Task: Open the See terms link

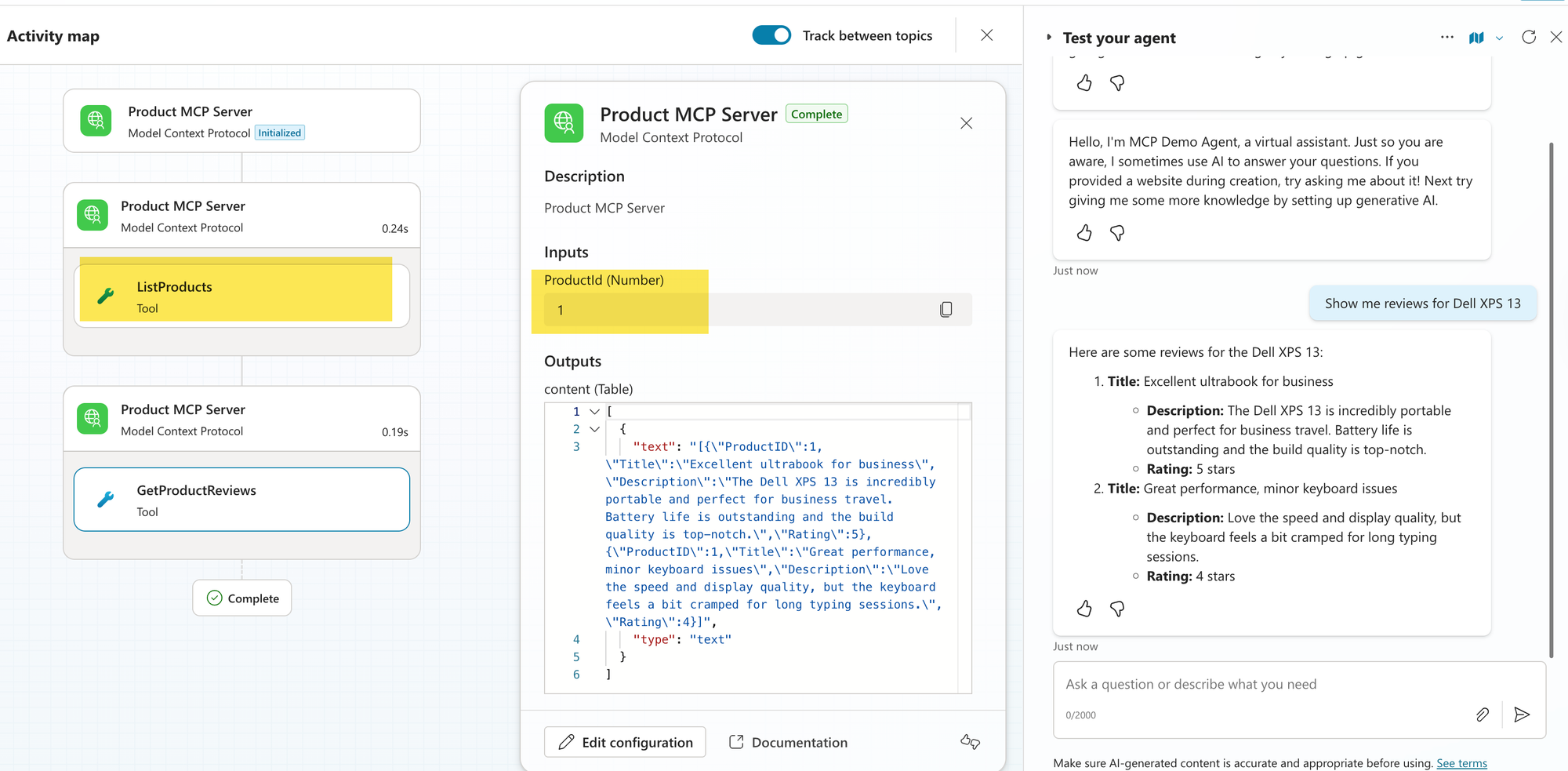Action: click(1461, 763)
